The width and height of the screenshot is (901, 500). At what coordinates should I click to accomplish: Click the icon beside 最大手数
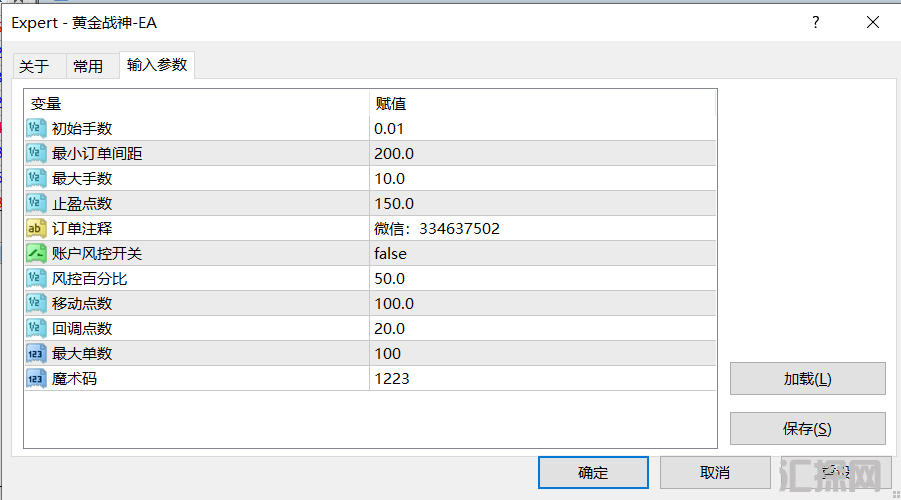coord(36,178)
